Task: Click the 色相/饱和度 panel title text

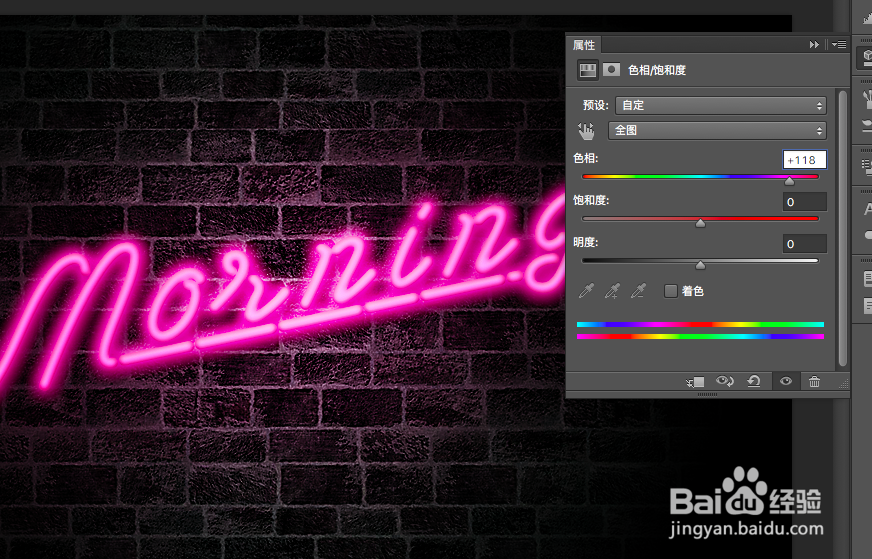Action: (657, 70)
